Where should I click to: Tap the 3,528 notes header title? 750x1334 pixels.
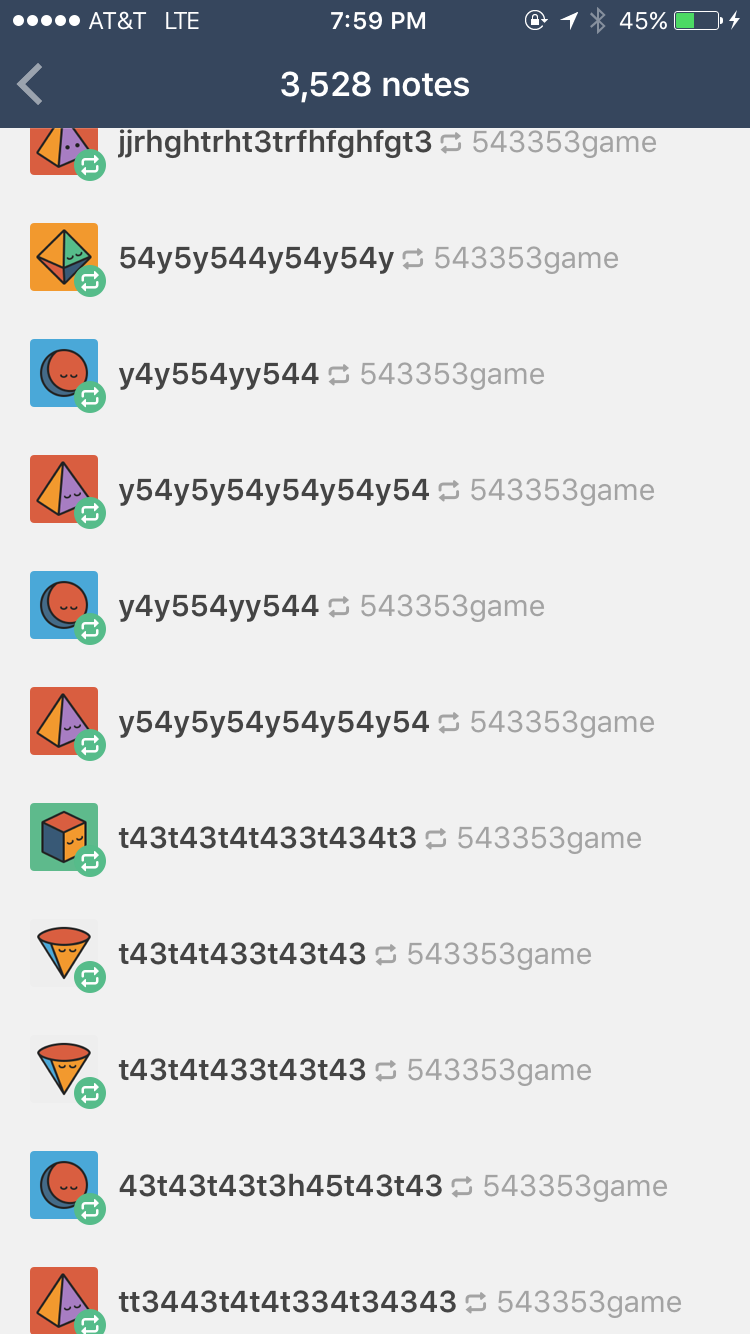point(375,85)
